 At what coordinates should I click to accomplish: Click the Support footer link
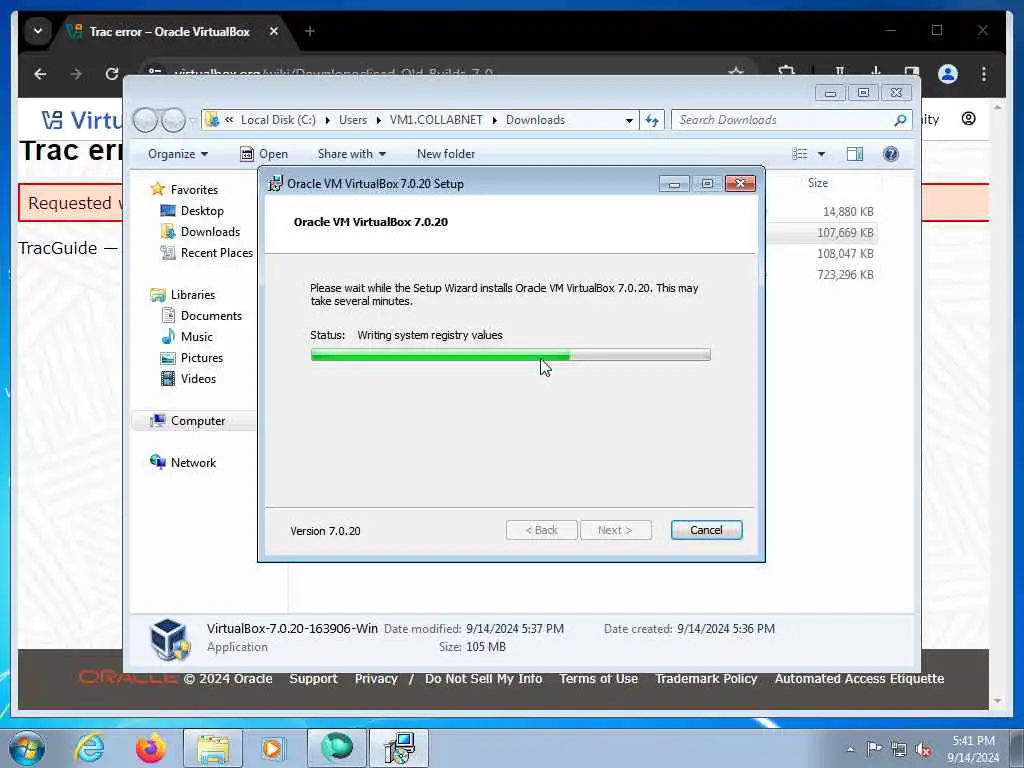[313, 679]
